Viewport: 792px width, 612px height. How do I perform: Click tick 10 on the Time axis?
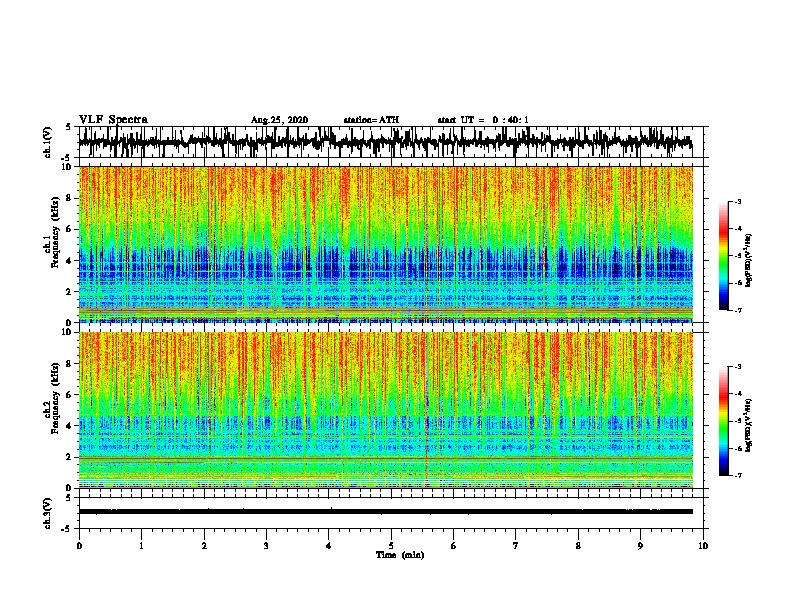click(x=703, y=546)
